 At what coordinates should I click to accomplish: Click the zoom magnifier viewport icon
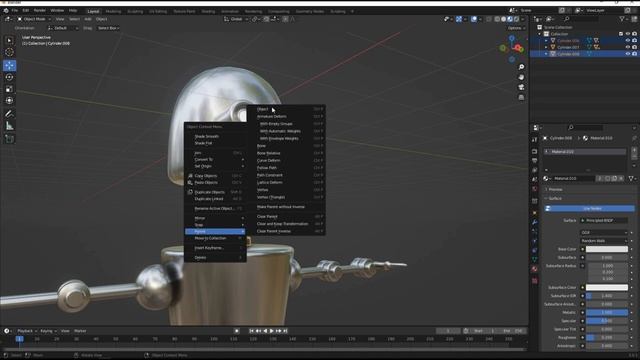[521, 67]
